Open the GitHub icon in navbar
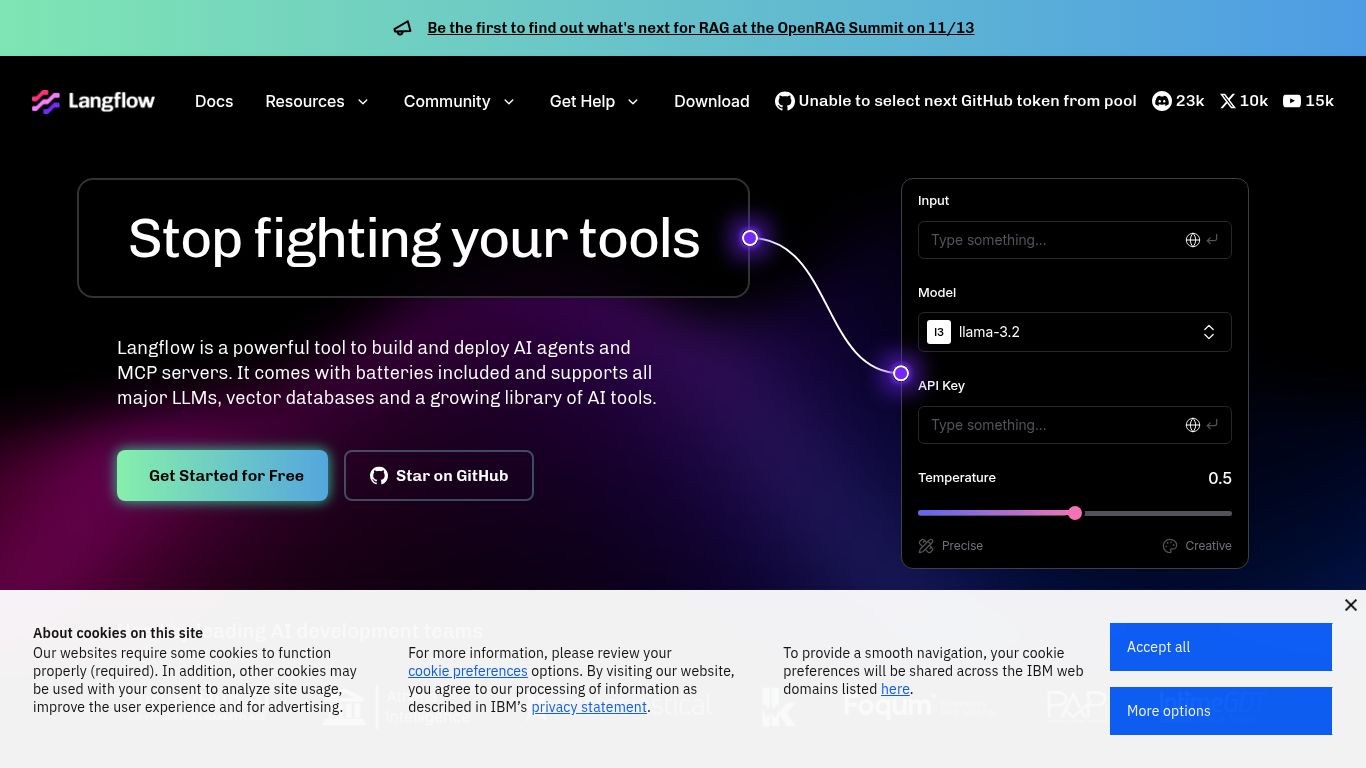Viewport: 1366px width, 768px height. pos(785,101)
